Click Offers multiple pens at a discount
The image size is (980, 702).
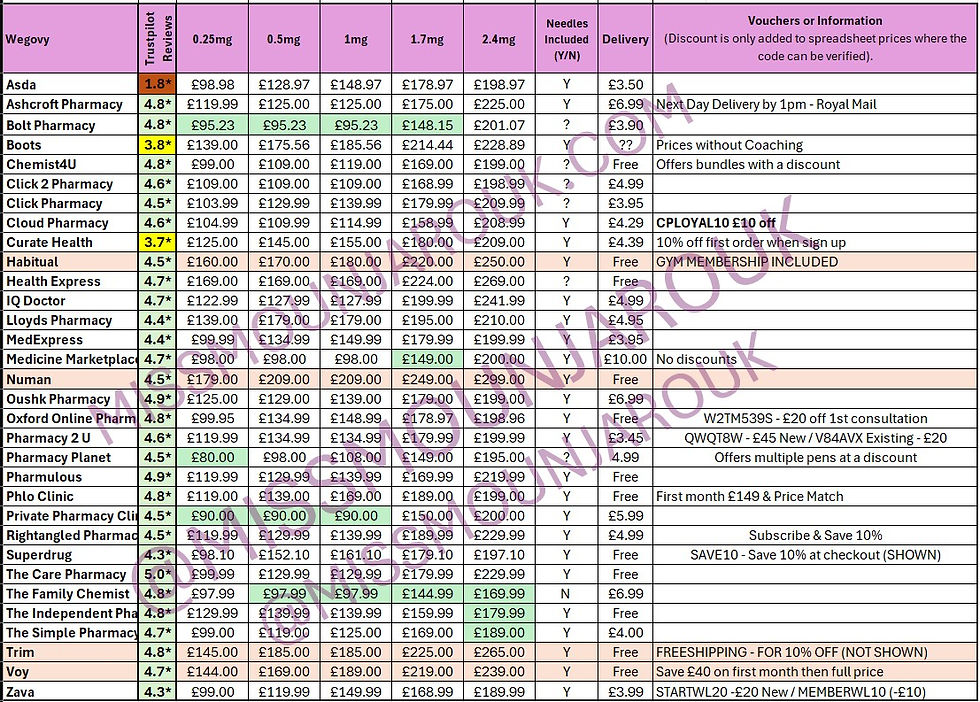815,457
